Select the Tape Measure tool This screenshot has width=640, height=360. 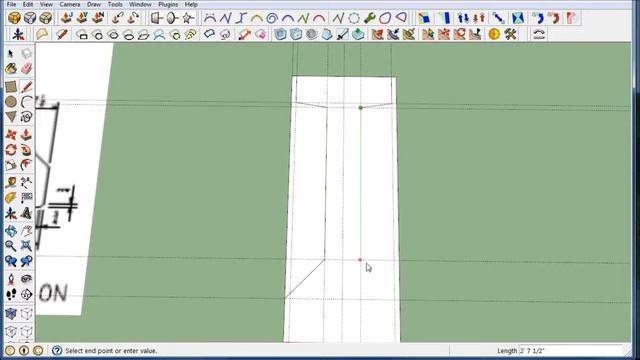tap(11, 182)
